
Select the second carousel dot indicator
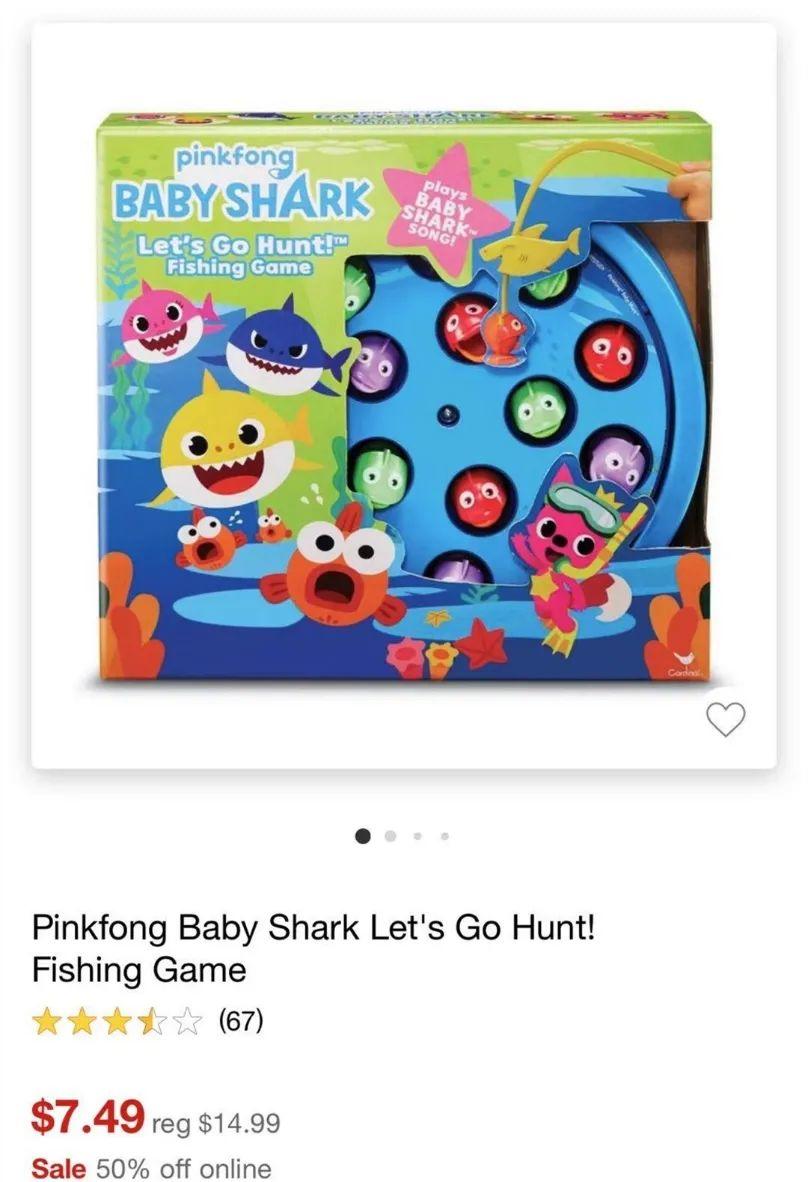coord(390,836)
